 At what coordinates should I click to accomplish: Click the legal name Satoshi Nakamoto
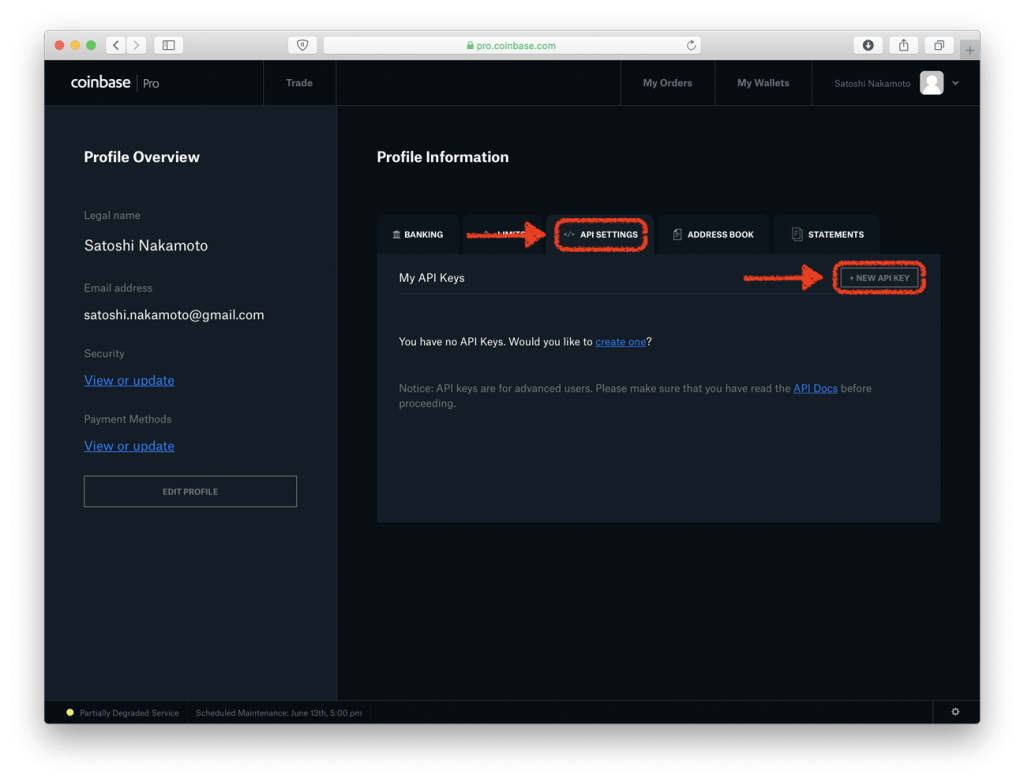[x=146, y=246]
